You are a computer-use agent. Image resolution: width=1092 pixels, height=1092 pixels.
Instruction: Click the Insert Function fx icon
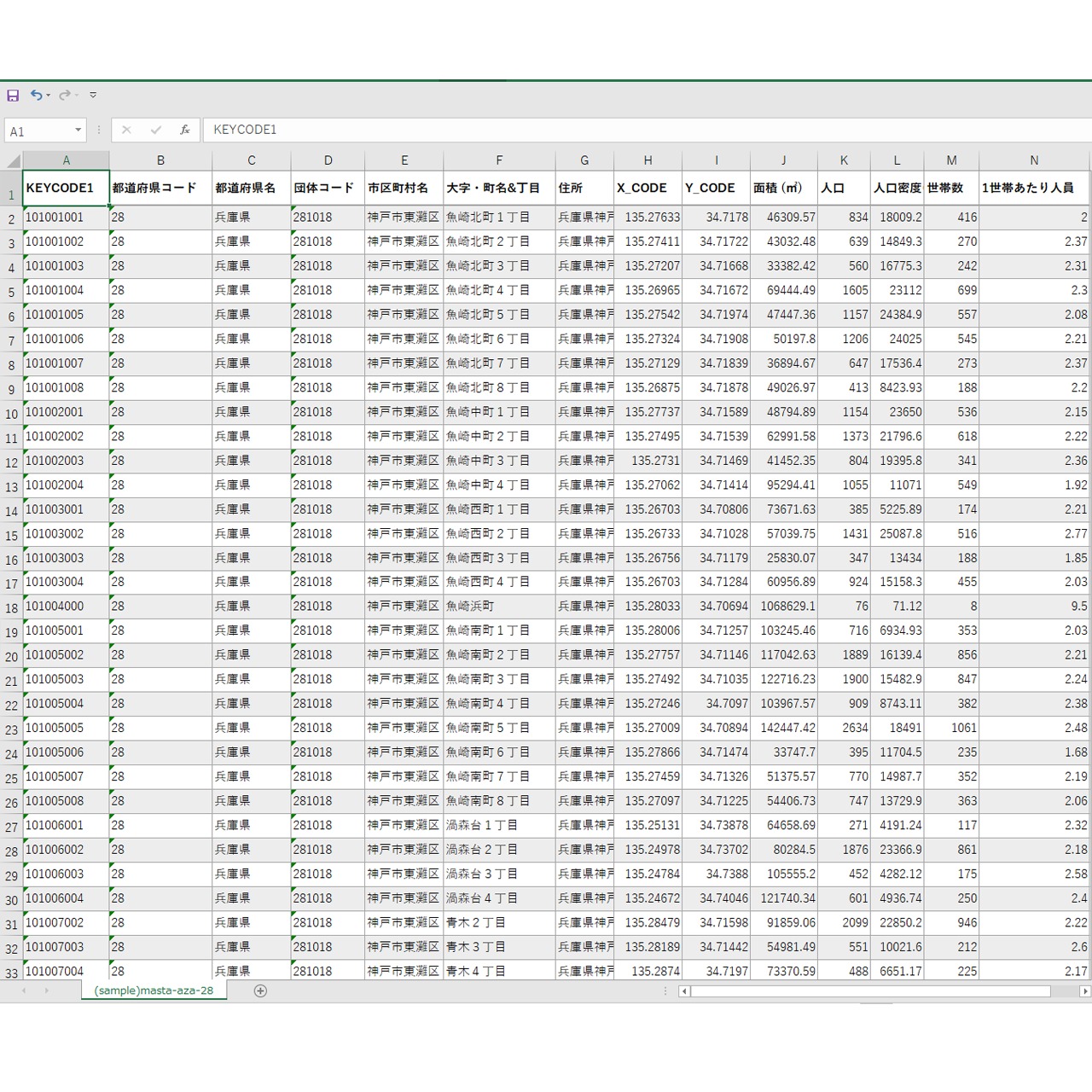tap(184, 131)
